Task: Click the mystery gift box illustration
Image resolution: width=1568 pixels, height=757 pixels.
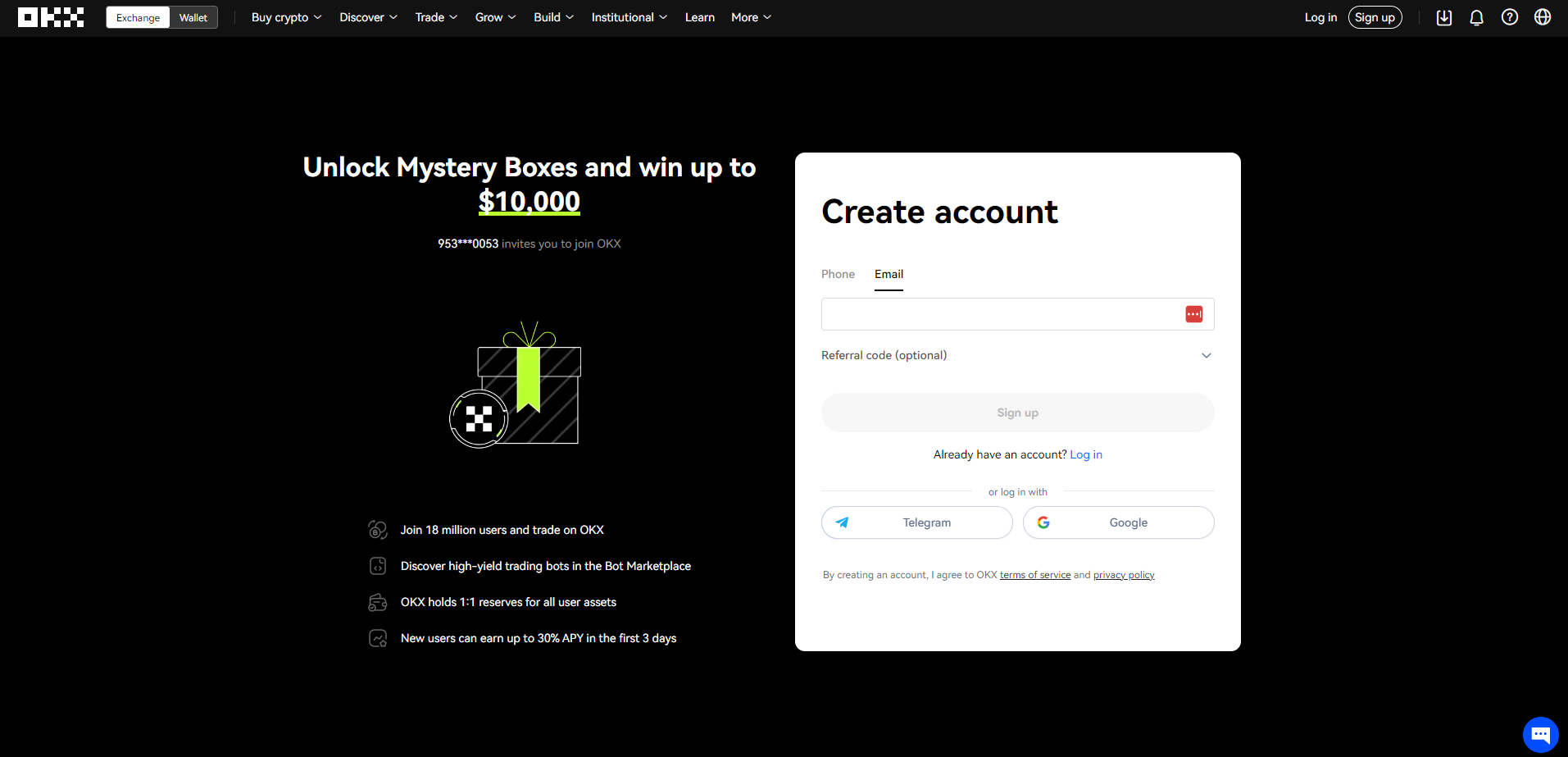Action: click(516, 385)
